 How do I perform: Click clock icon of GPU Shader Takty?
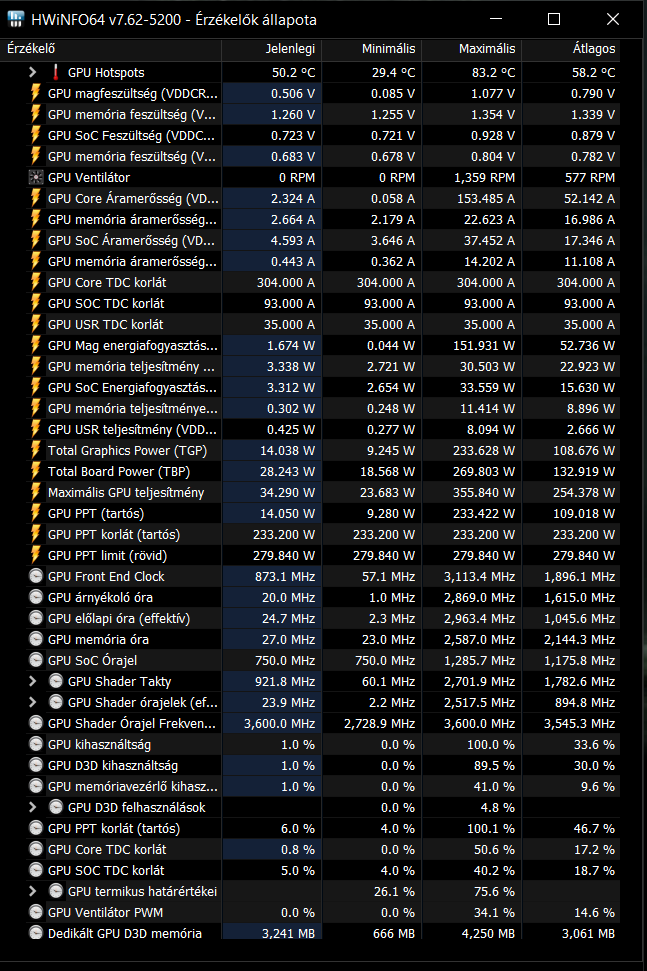56,681
